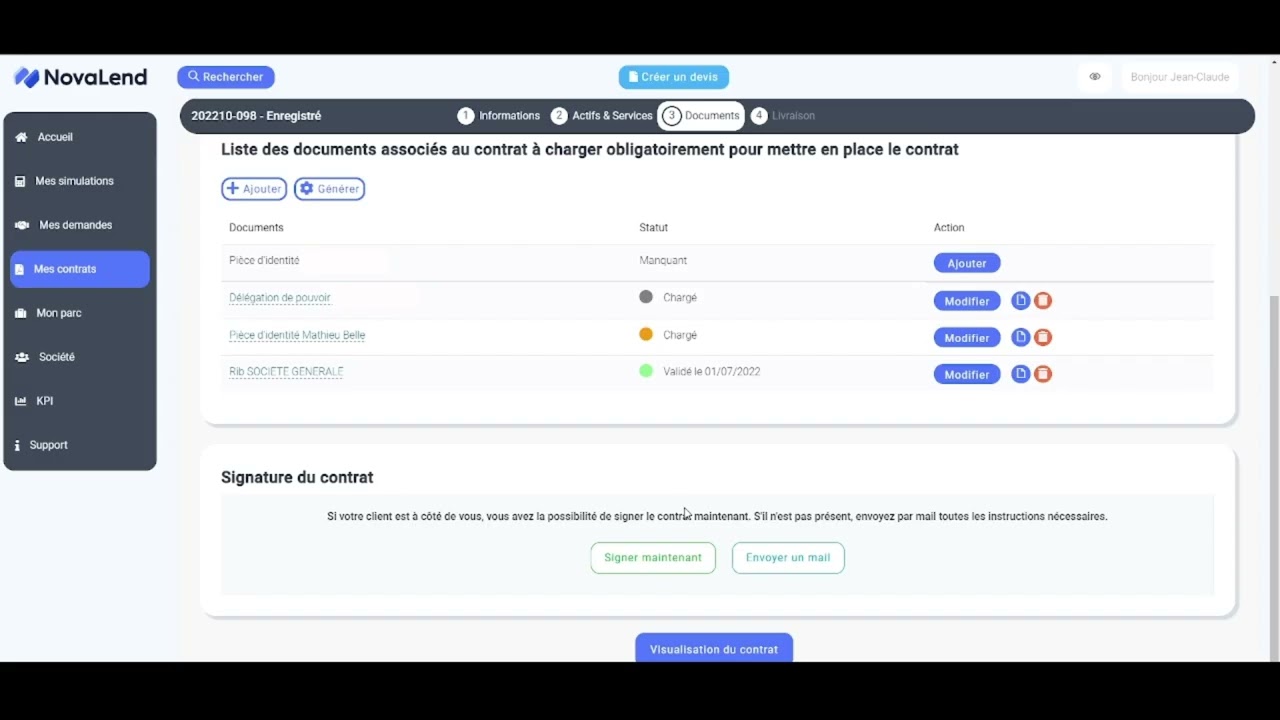
Task: Click the Société people icon
Action: point(22,357)
